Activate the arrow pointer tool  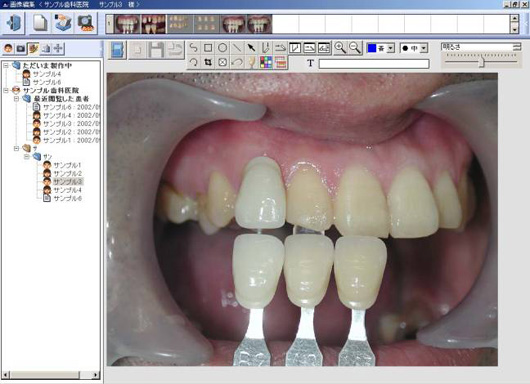click(251, 48)
